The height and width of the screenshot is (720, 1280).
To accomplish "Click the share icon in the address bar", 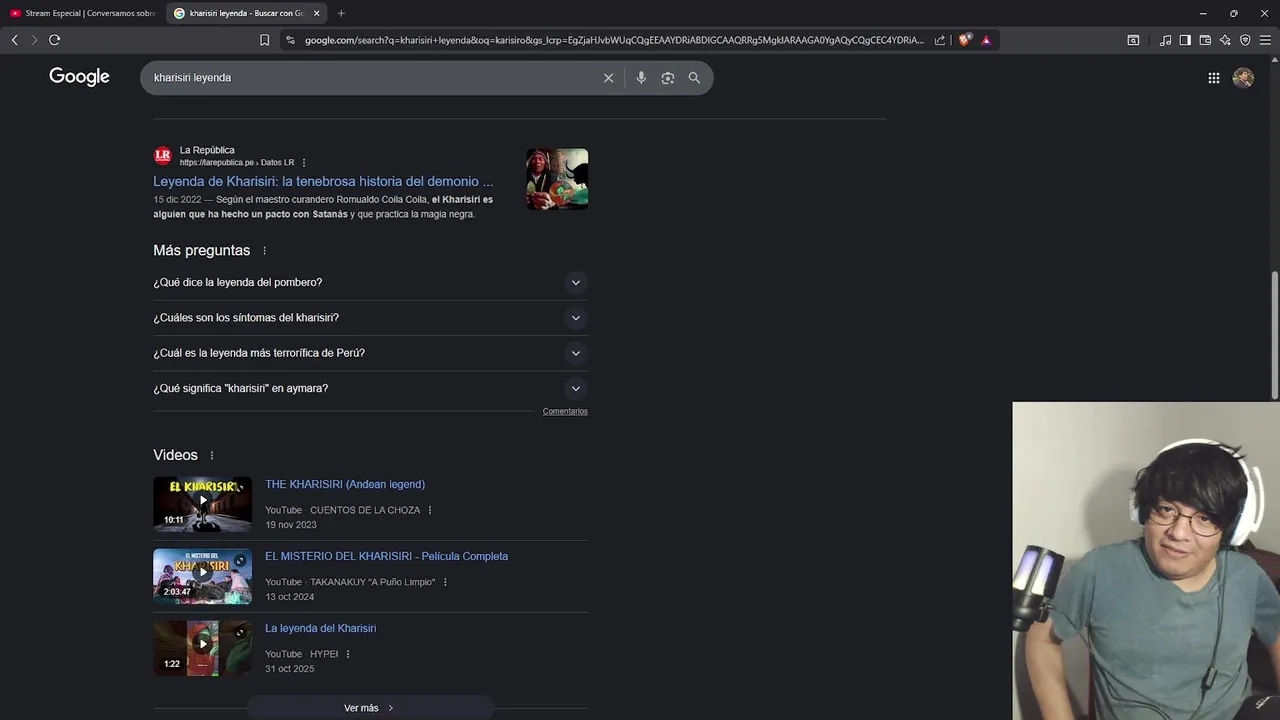I will pos(940,40).
